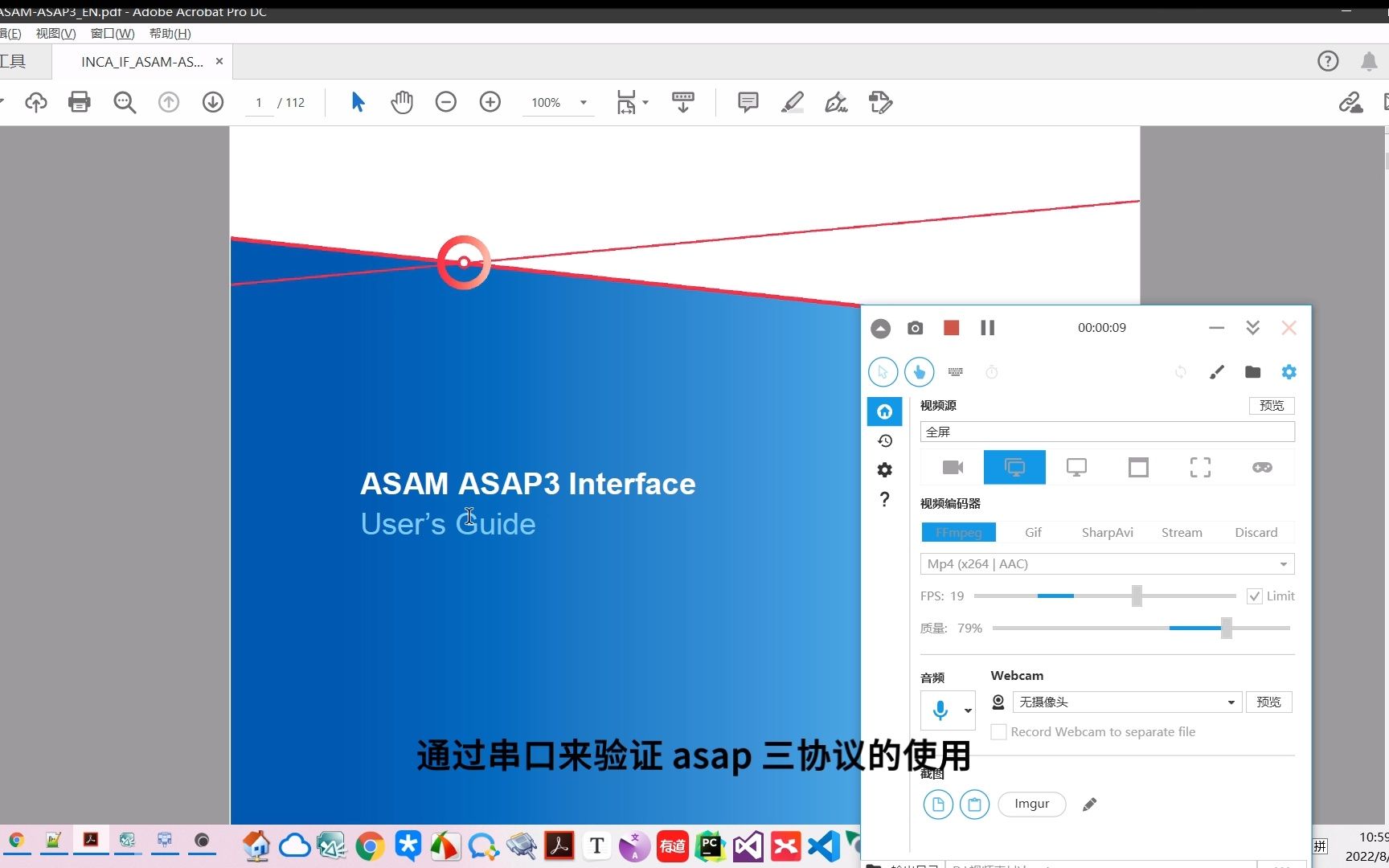Viewport: 1389px width, 868px height.
Task: Take a screenshot with the camera icon
Action: (x=914, y=328)
